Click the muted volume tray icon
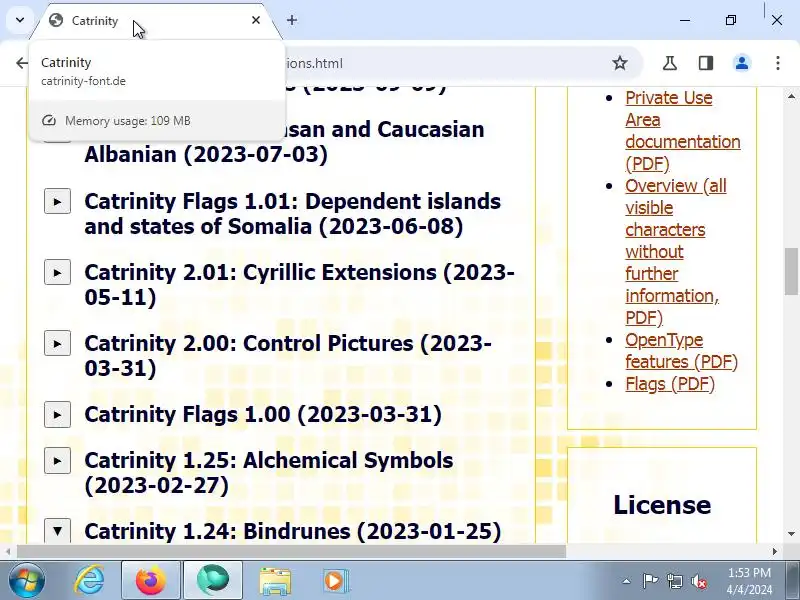The image size is (800, 600). (699, 581)
